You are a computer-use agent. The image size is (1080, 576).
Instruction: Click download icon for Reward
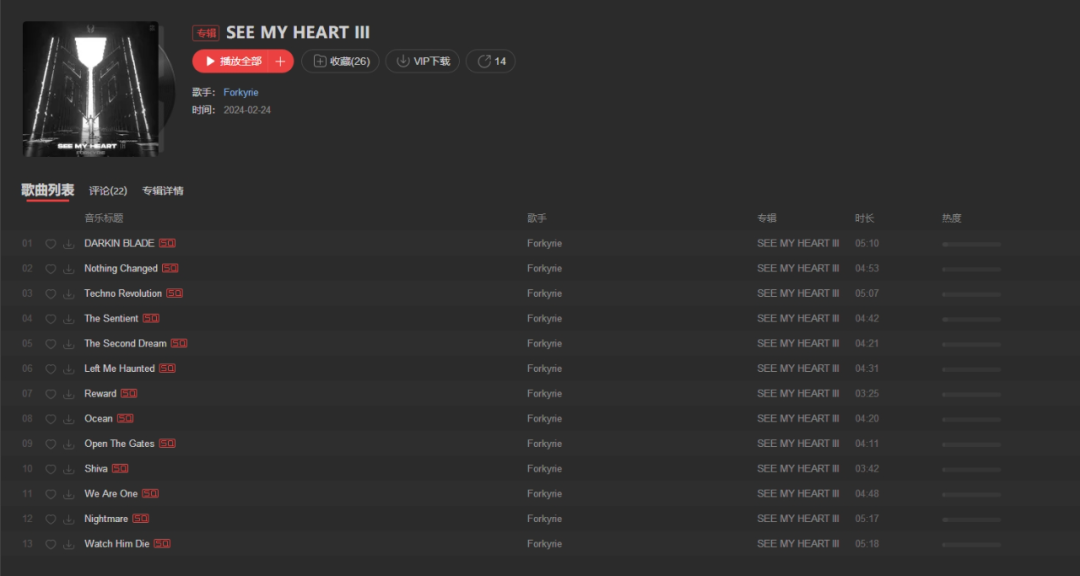click(68, 394)
